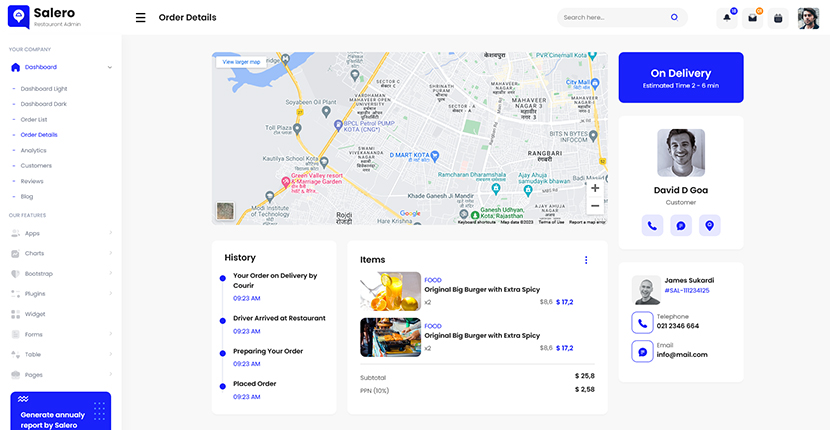
Task: Click the On Delivery status button
Action: tap(681, 78)
